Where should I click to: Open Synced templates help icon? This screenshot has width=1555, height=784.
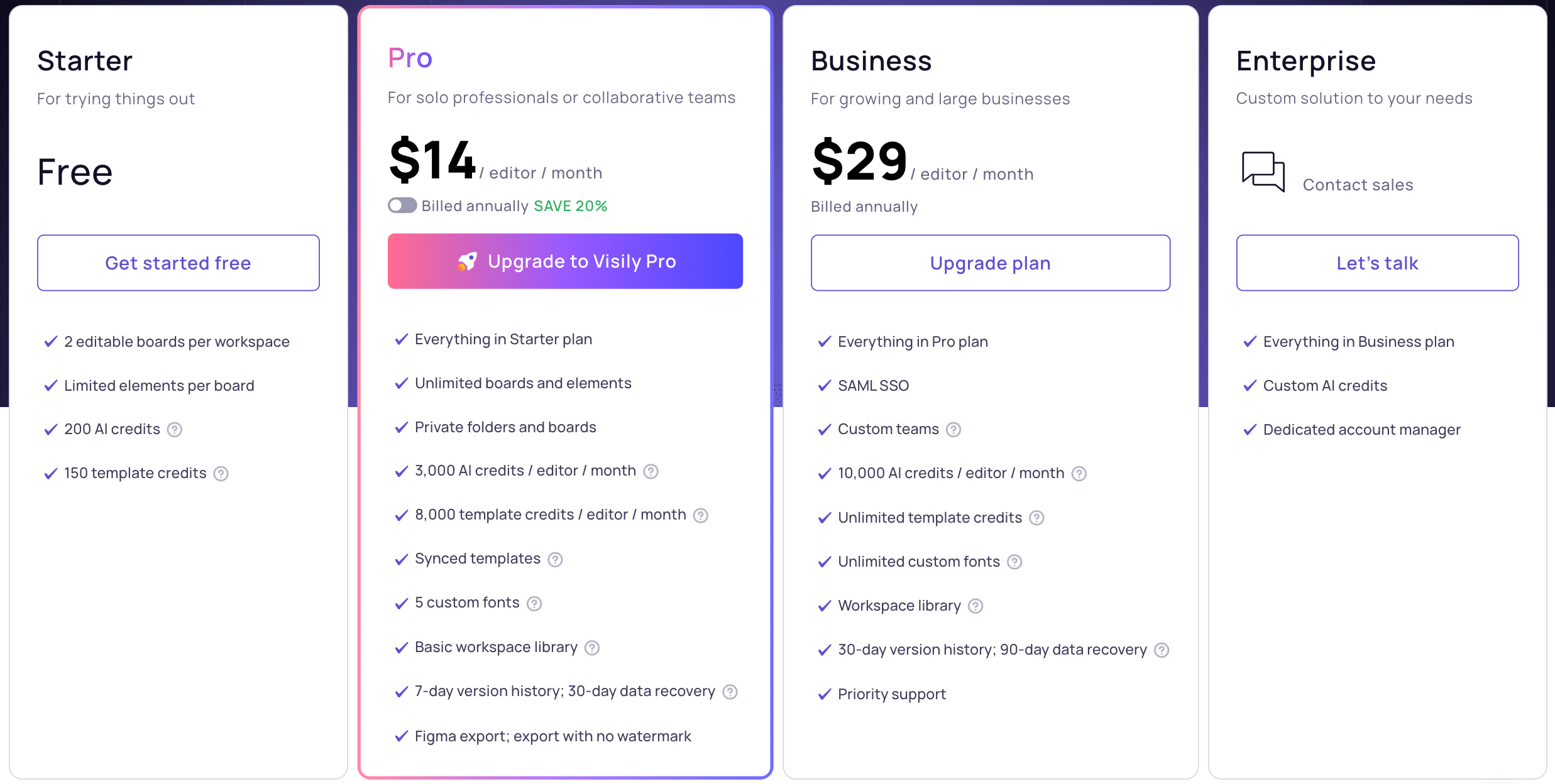(555, 560)
